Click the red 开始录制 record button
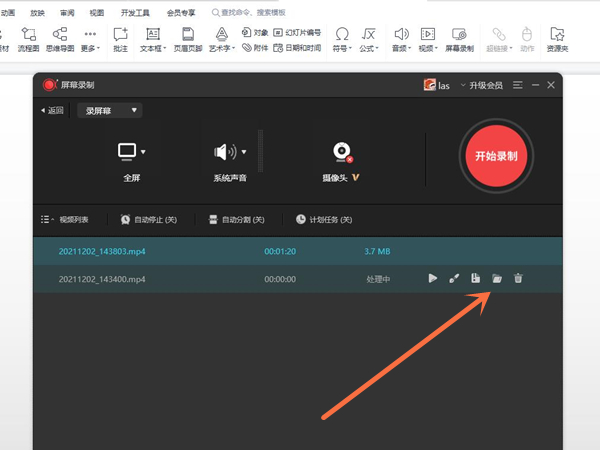 click(x=497, y=156)
